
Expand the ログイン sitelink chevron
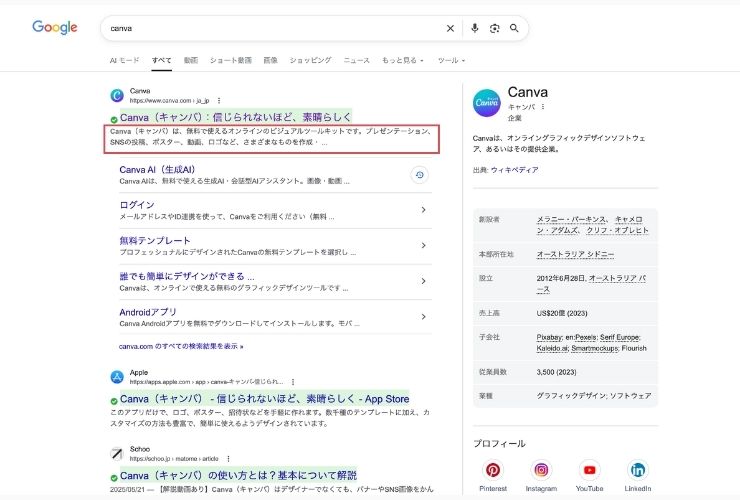(424, 210)
